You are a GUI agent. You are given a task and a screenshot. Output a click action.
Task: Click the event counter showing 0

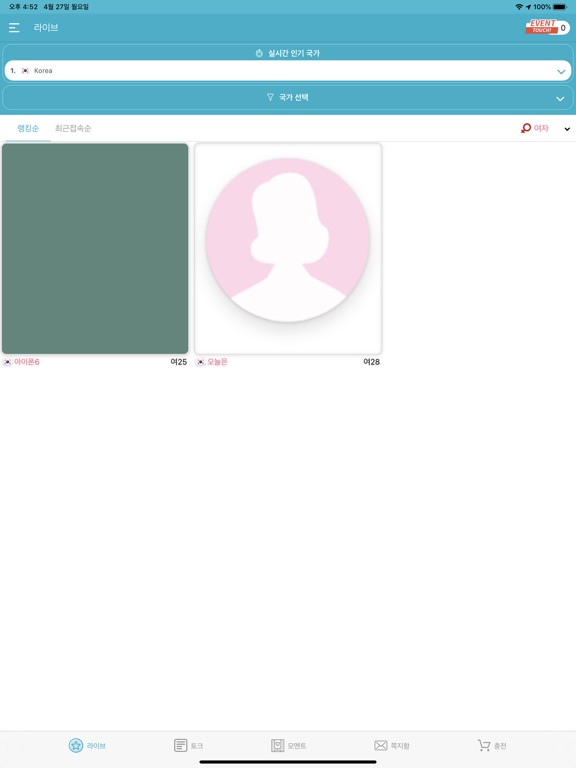tap(563, 28)
